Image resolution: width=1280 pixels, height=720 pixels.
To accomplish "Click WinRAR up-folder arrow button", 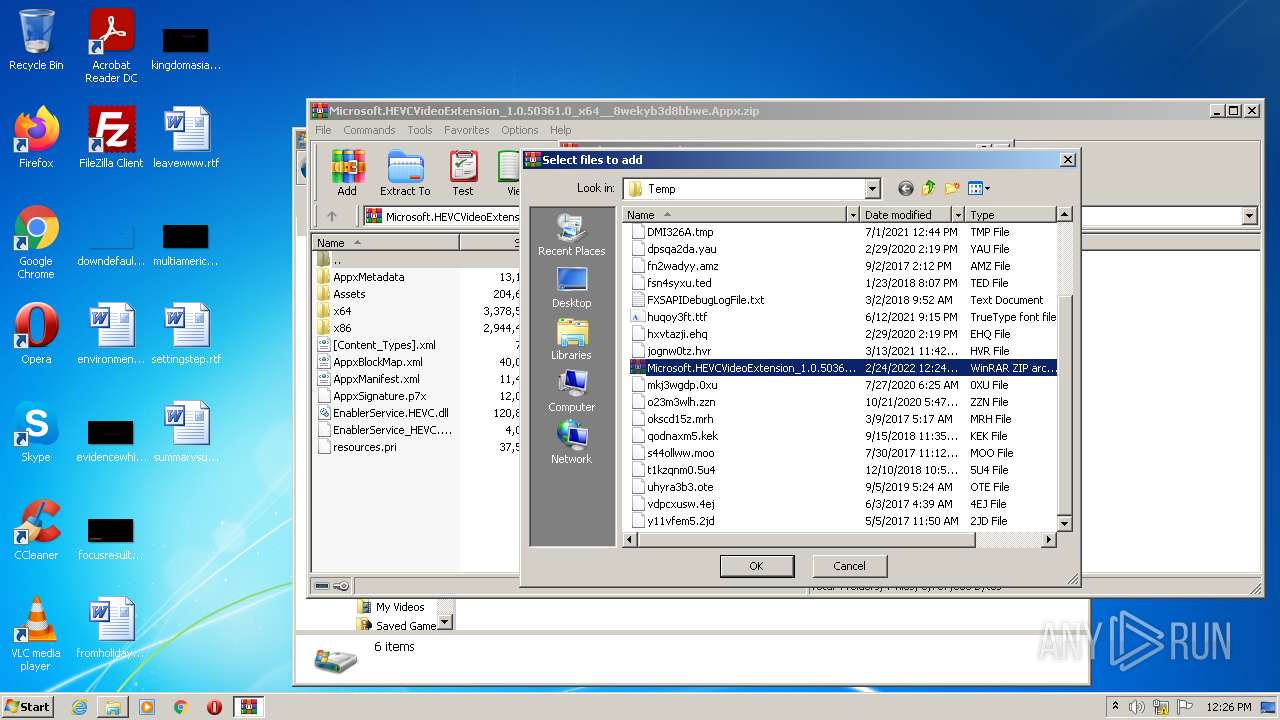I will 332,216.
